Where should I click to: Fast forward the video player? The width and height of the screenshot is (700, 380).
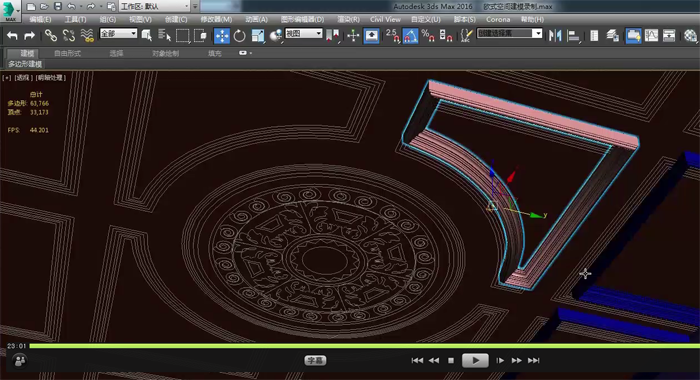tap(517, 360)
